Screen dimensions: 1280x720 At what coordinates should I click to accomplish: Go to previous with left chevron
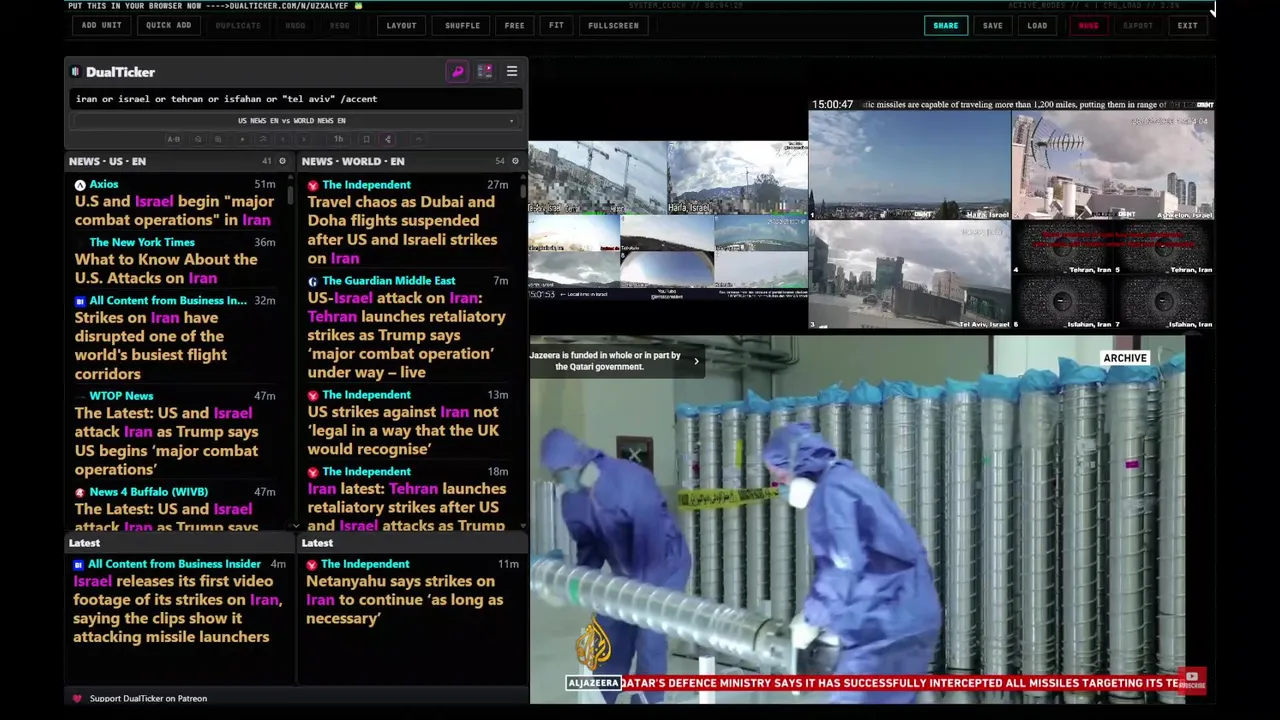283,139
